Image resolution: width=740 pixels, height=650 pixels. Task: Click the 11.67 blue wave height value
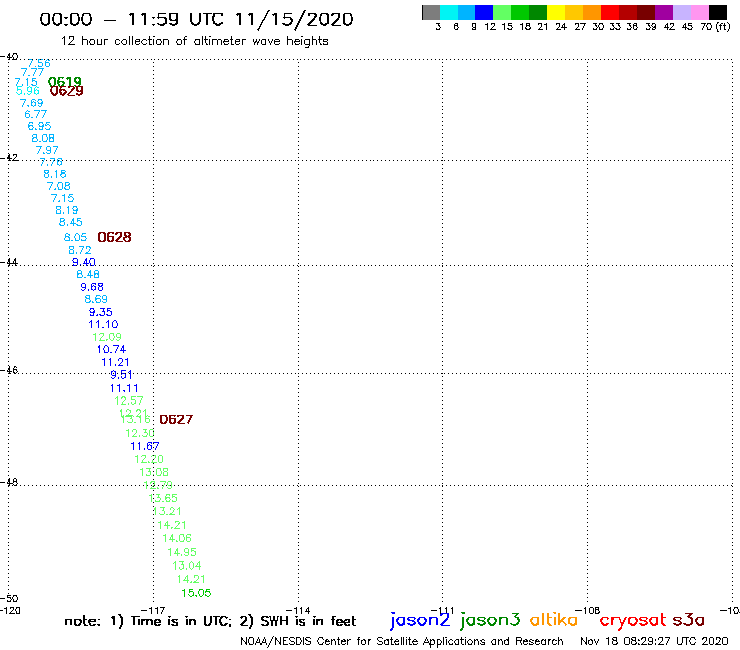pyautogui.click(x=145, y=446)
